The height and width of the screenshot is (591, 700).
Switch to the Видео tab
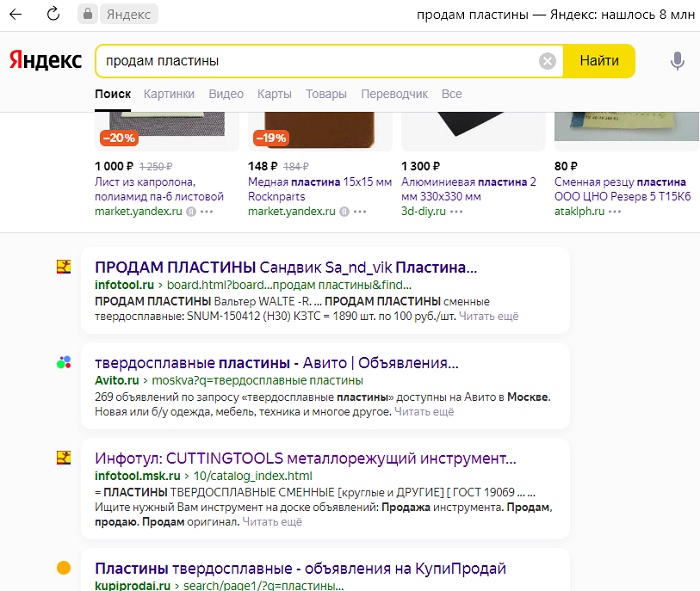coord(226,94)
